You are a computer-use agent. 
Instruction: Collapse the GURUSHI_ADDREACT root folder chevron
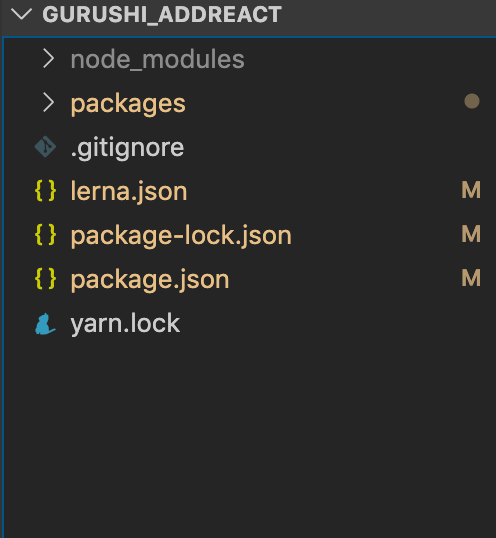[x=21, y=14]
